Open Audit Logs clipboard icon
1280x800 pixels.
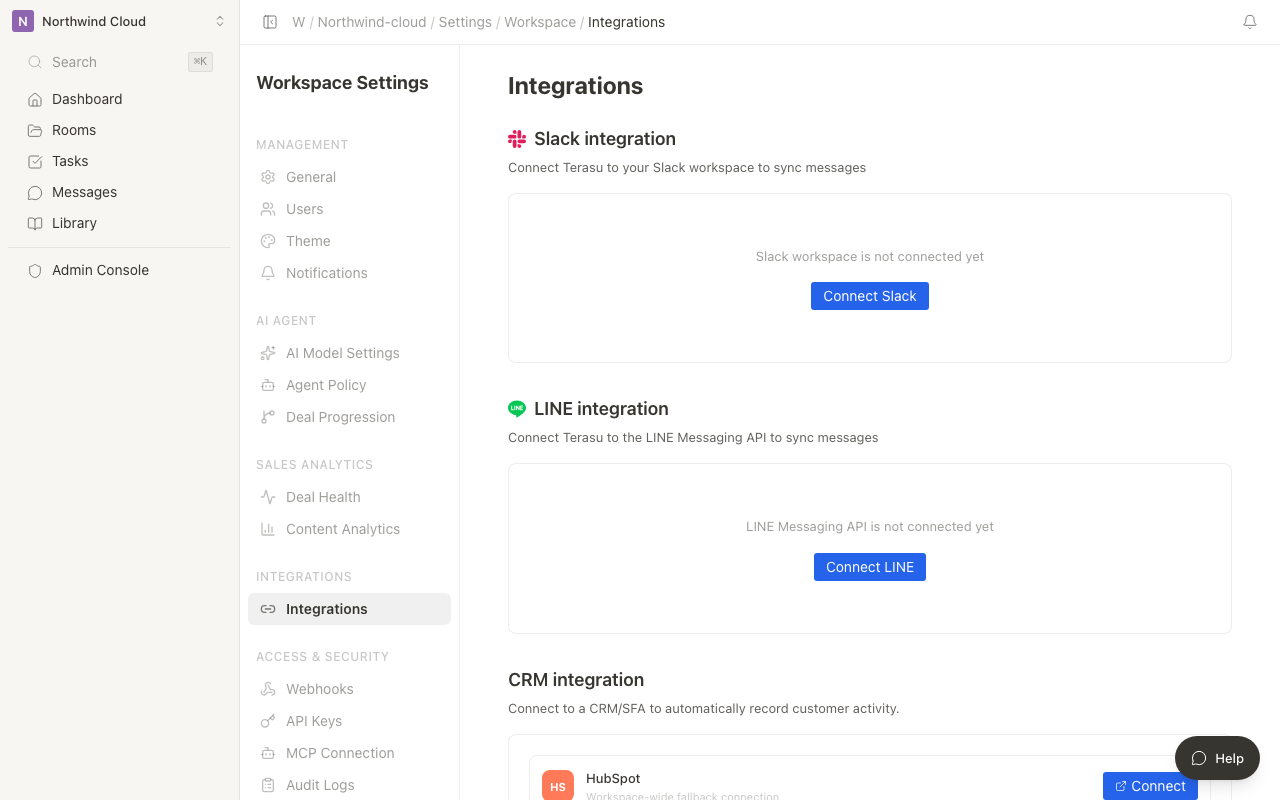tap(268, 785)
